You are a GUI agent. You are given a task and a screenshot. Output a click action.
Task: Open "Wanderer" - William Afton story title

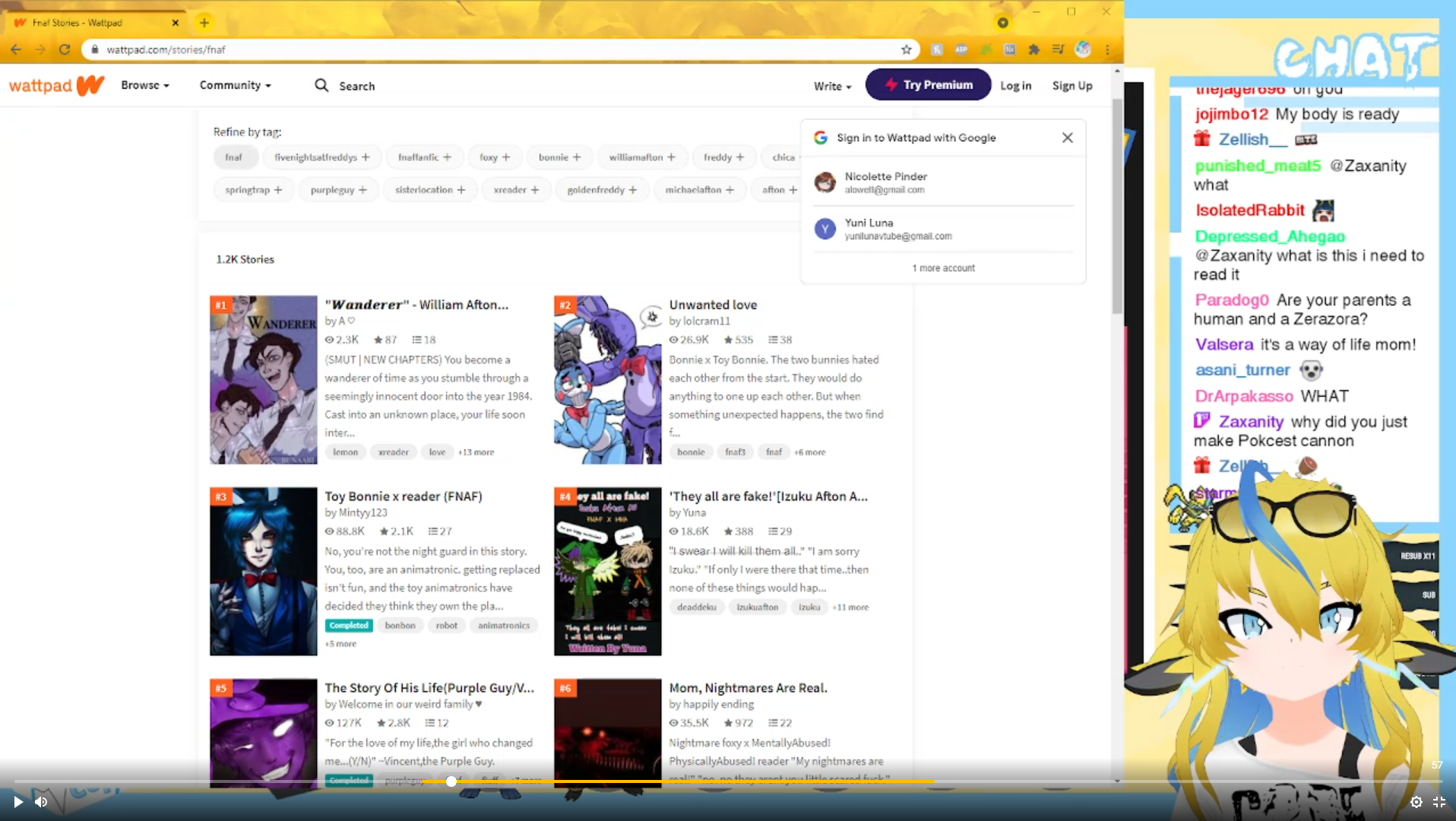point(416,305)
